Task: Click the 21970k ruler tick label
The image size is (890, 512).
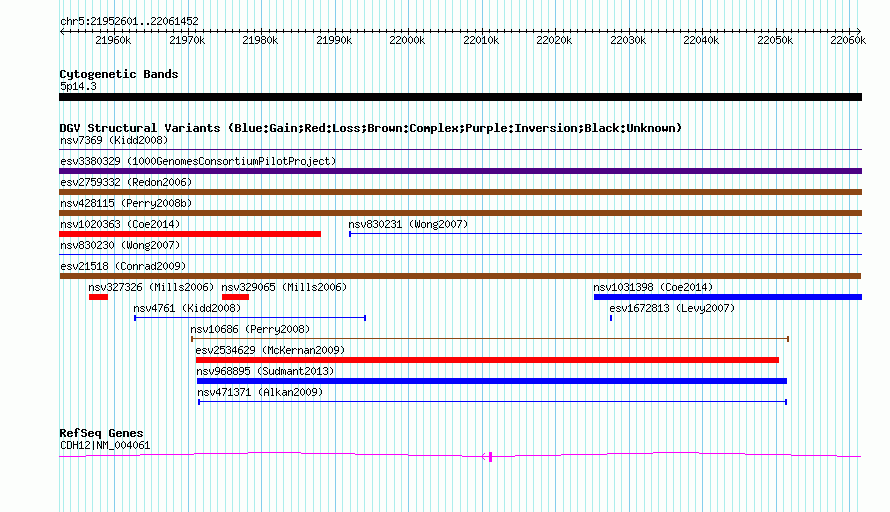Action: tap(187, 40)
